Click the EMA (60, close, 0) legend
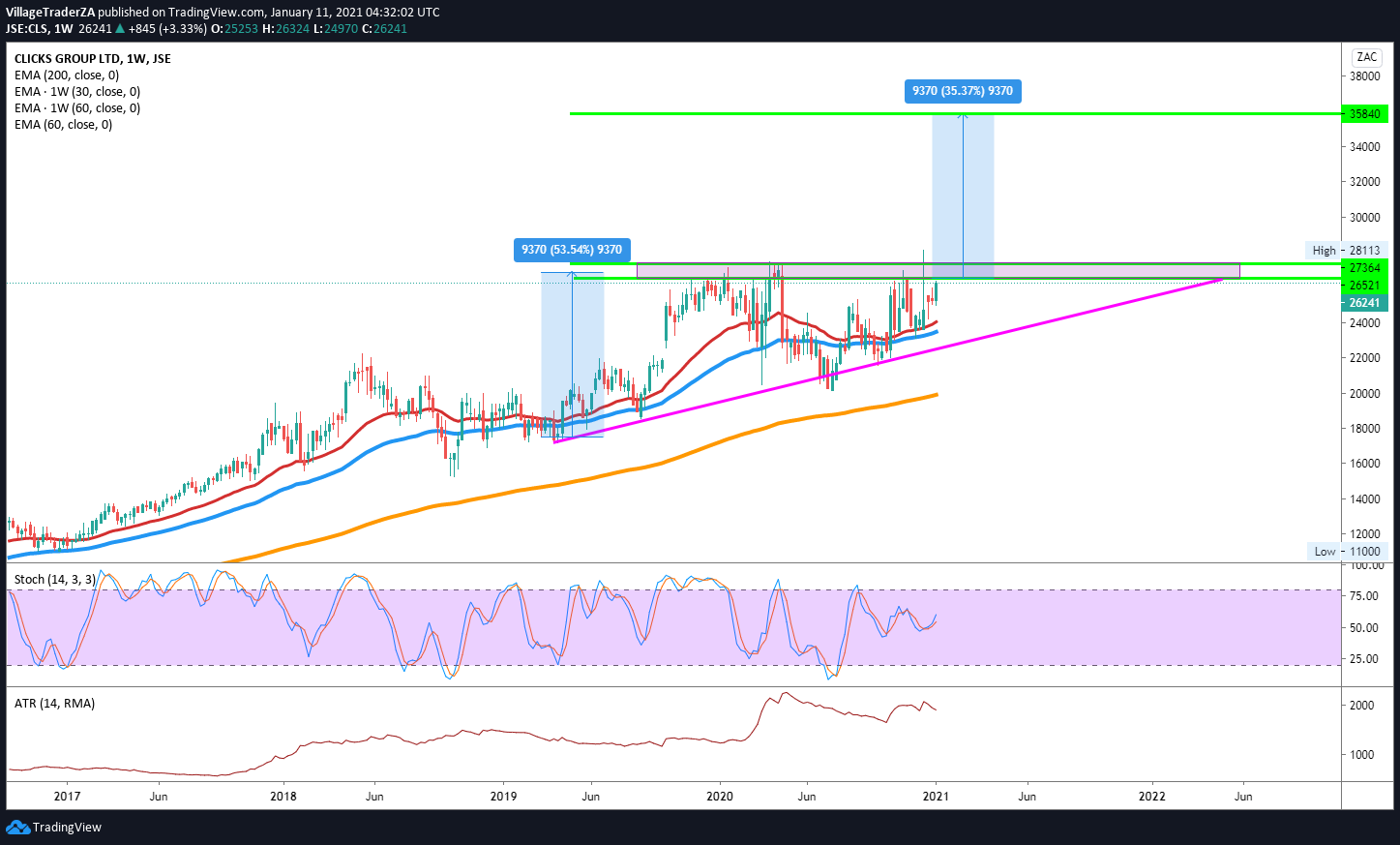 point(63,125)
